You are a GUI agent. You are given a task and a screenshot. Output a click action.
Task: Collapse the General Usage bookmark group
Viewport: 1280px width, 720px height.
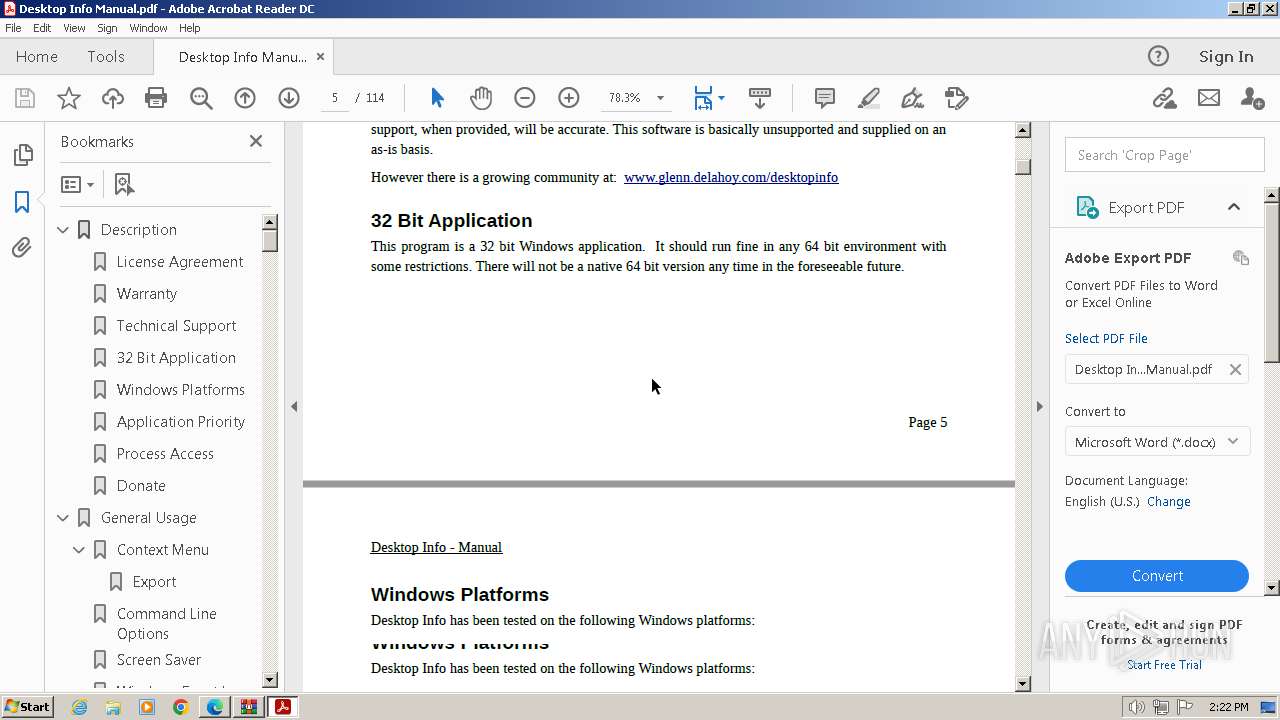[x=63, y=518]
